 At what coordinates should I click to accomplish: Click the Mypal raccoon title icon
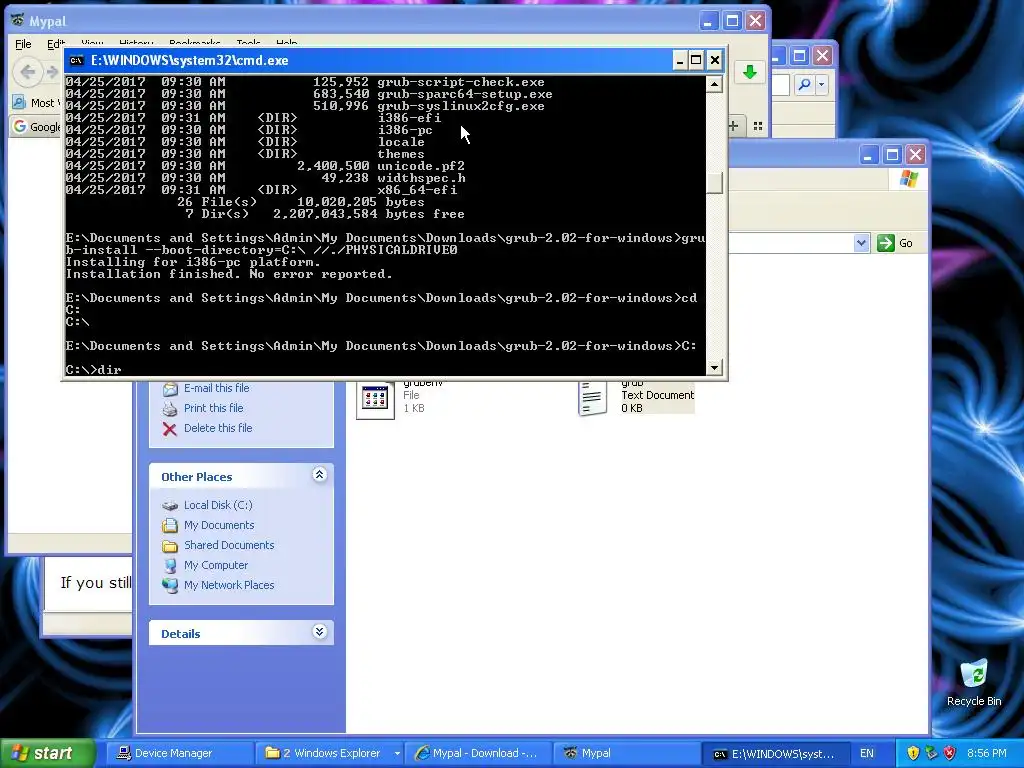18,21
